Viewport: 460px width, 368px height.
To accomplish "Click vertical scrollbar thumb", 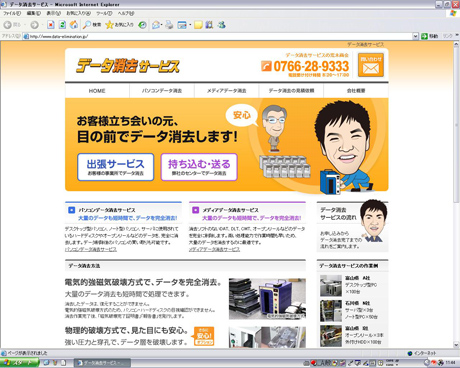I will click(x=456, y=125).
